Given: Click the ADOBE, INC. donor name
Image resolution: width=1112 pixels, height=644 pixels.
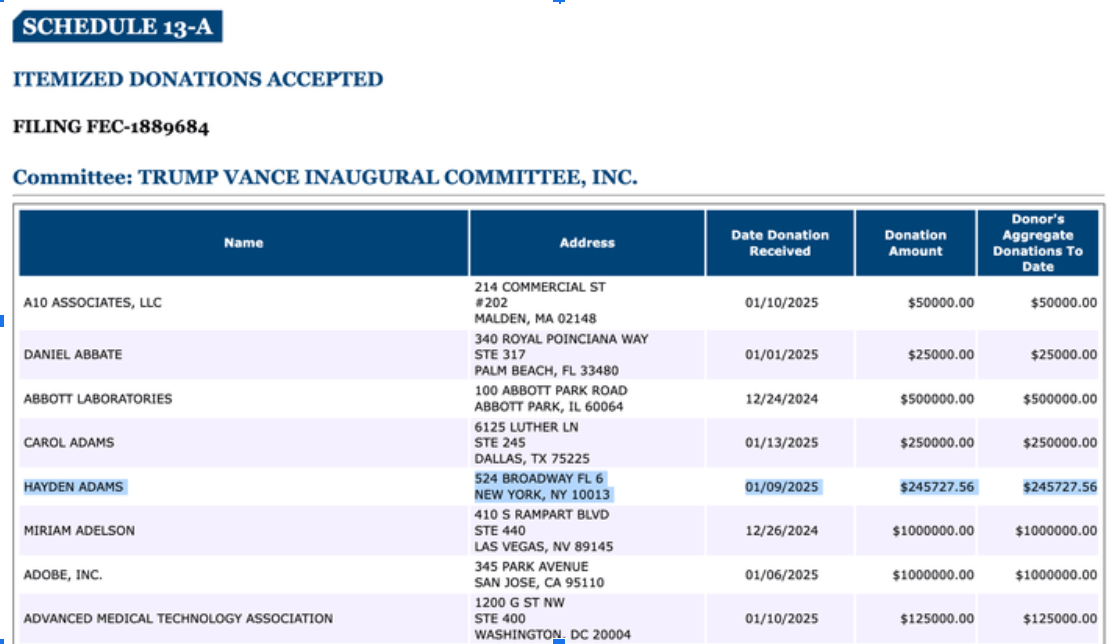Looking at the screenshot, I should point(63,575).
